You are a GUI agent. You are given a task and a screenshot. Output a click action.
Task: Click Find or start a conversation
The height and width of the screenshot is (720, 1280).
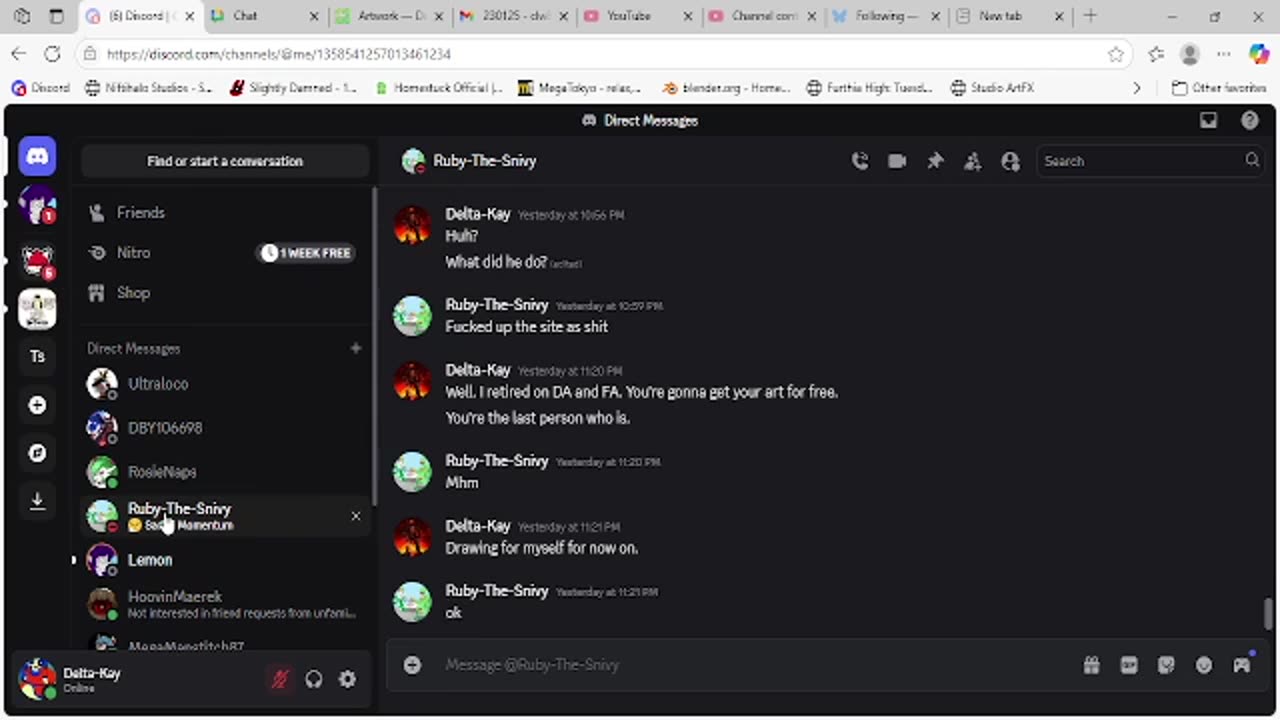[x=224, y=161]
